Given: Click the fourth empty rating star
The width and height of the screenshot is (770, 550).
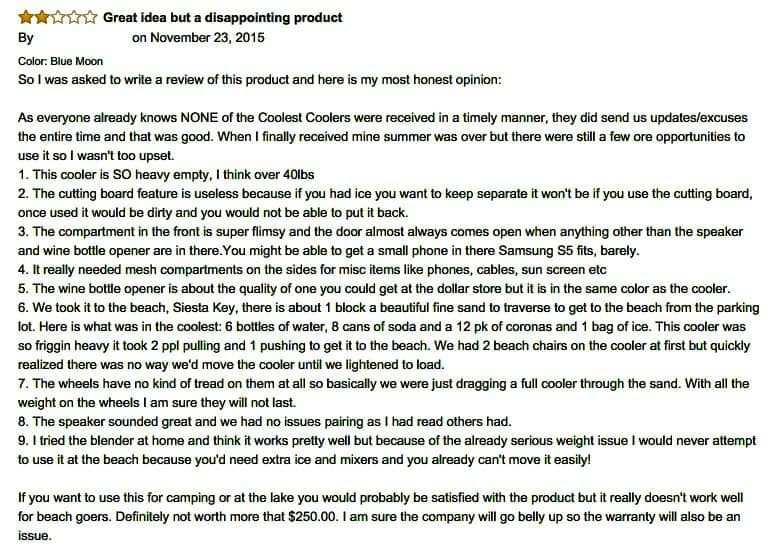Looking at the screenshot, I should [x=74, y=18].
